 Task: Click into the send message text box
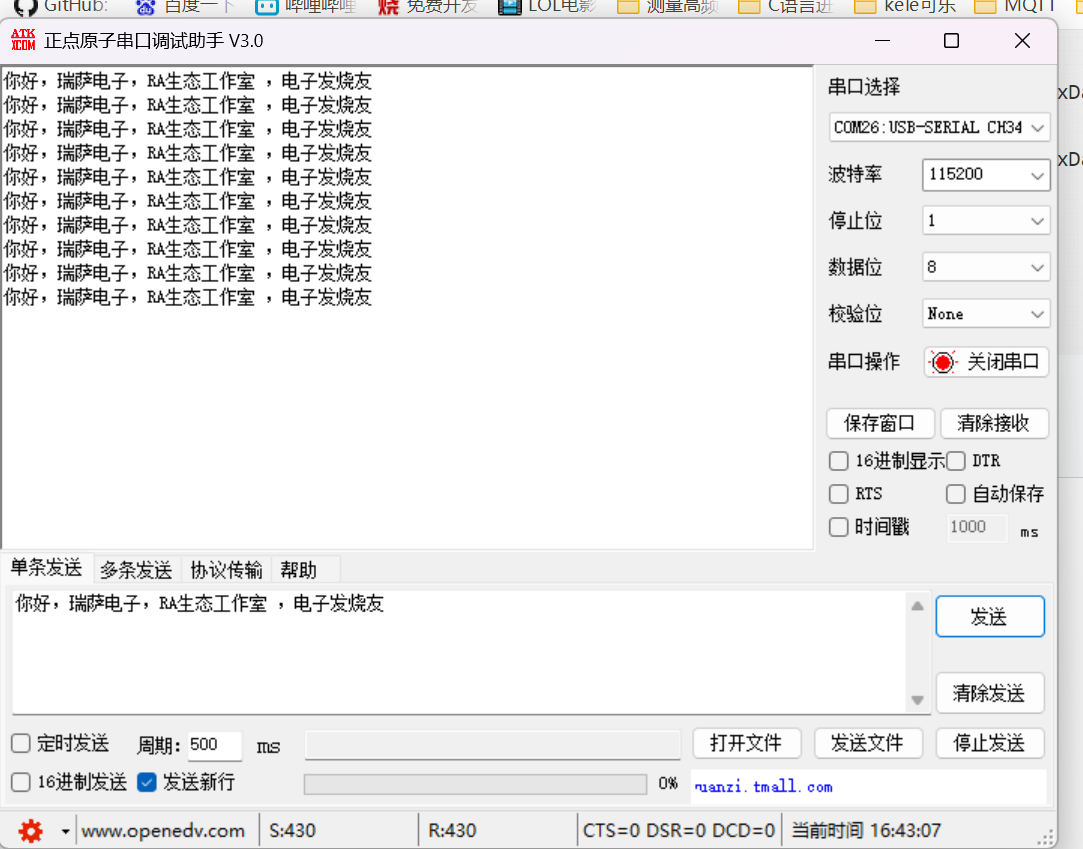[x=459, y=651]
